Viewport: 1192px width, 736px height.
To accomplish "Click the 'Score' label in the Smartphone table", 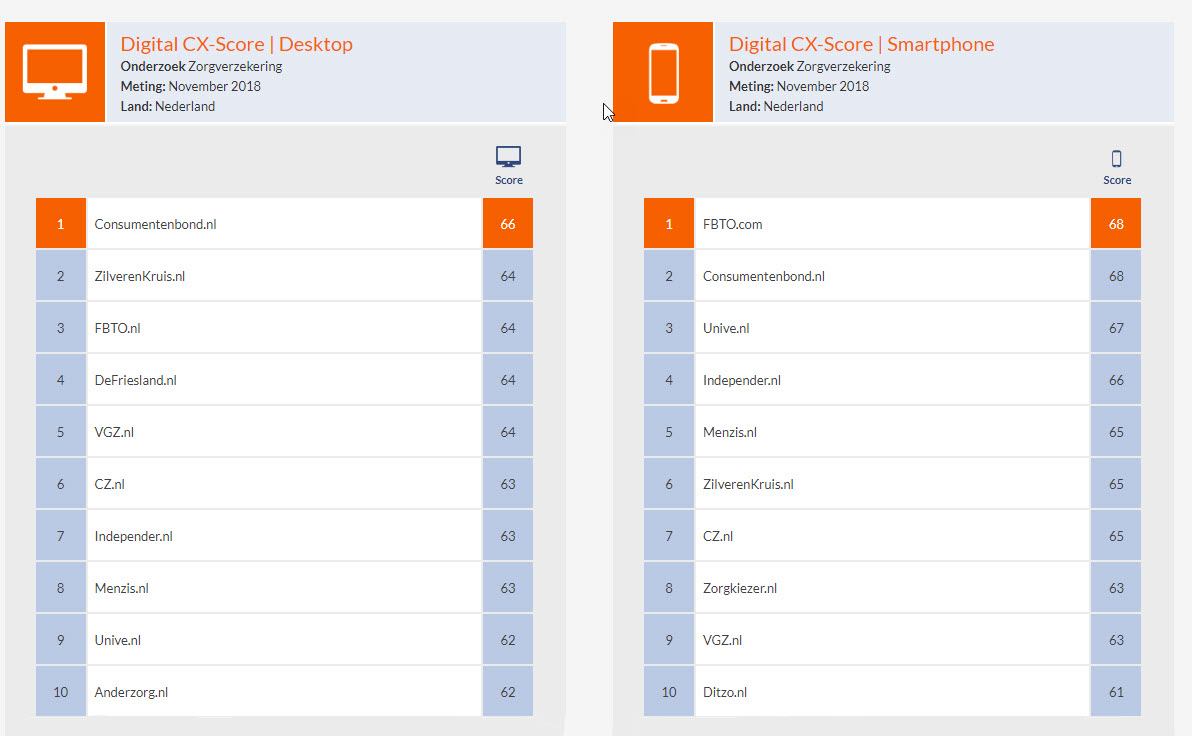I will click(1117, 180).
